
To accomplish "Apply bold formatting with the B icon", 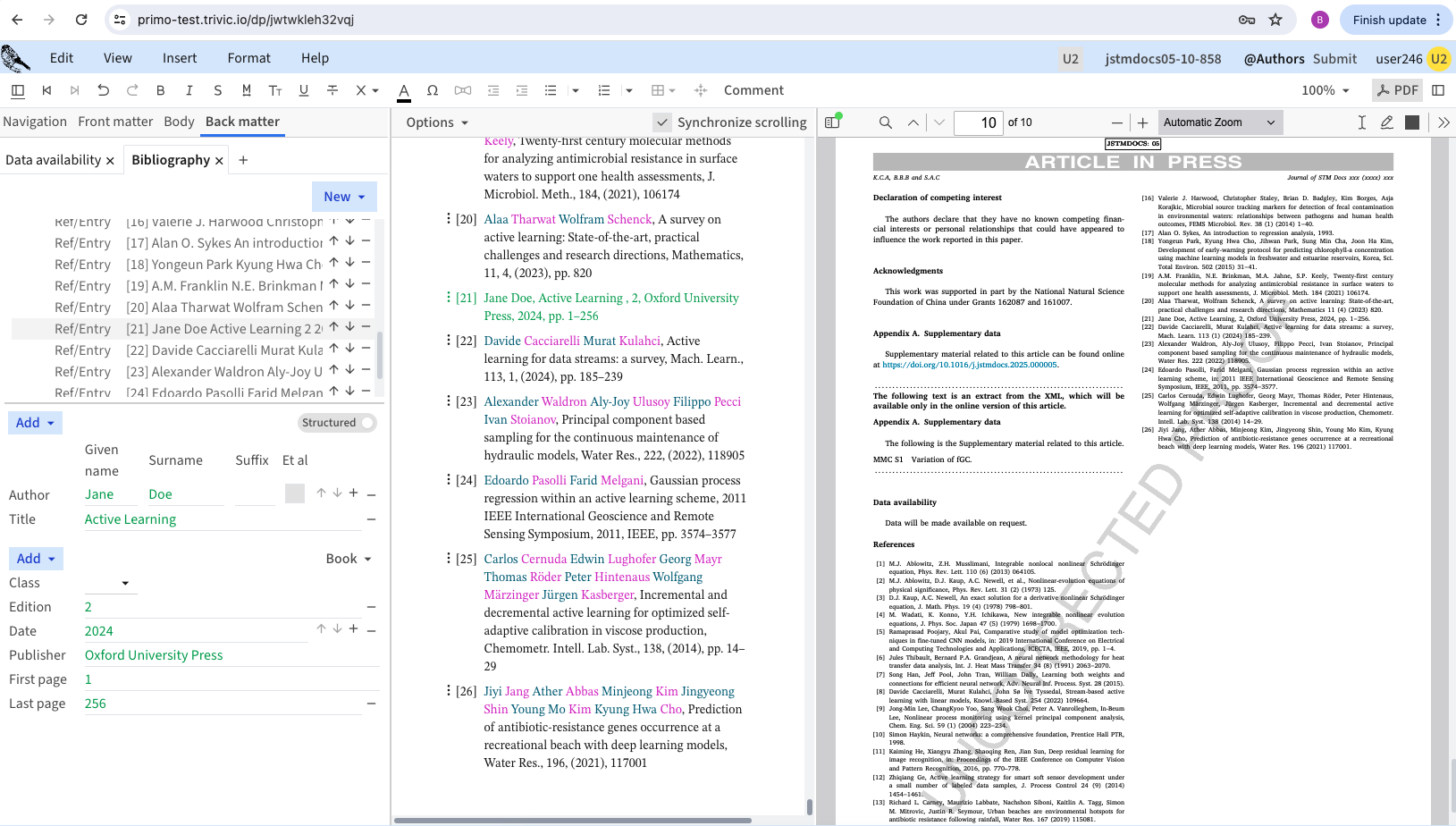I will [x=161, y=90].
